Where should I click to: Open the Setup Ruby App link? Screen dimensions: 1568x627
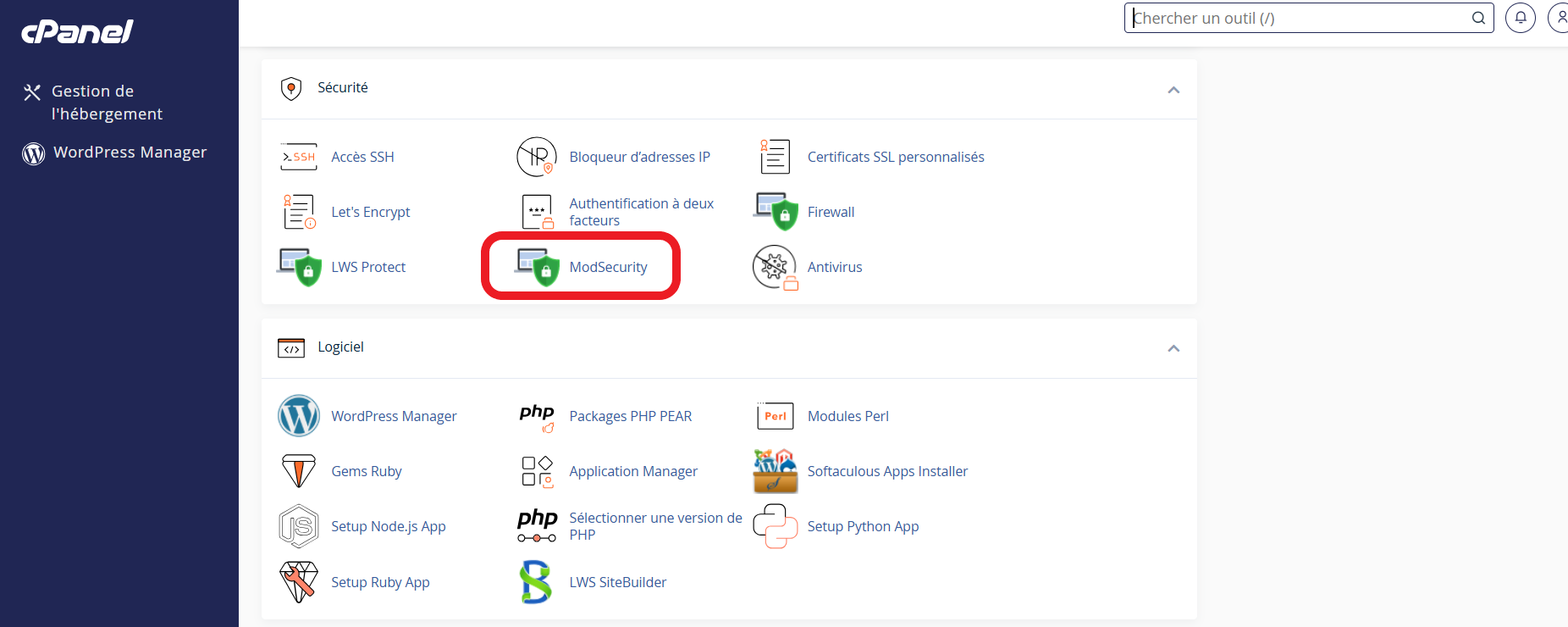click(380, 582)
